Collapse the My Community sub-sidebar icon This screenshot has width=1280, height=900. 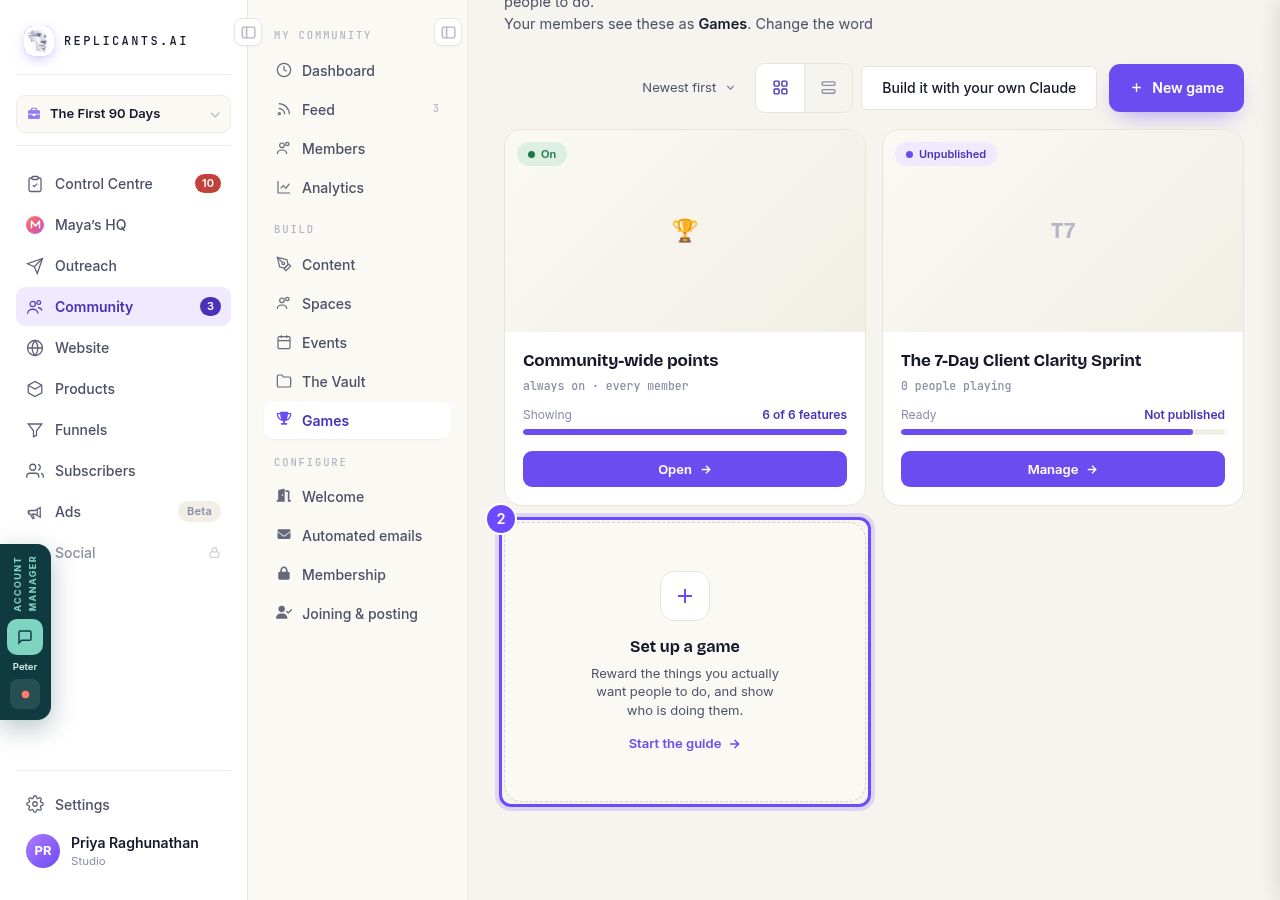[x=448, y=32]
